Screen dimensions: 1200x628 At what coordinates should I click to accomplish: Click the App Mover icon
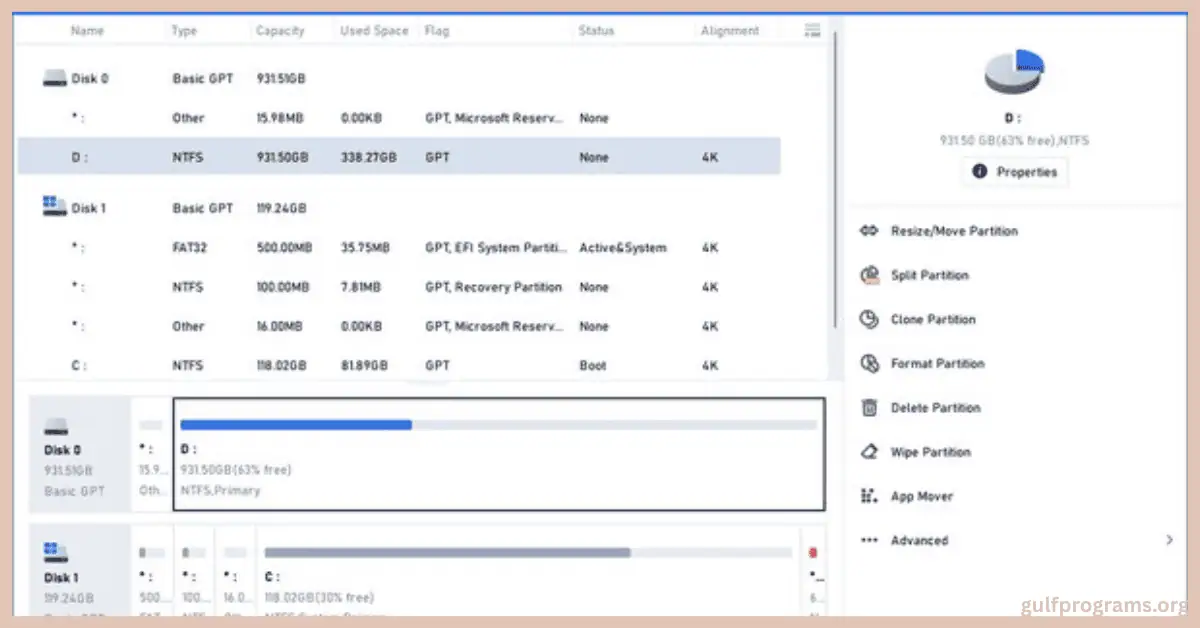pos(869,496)
